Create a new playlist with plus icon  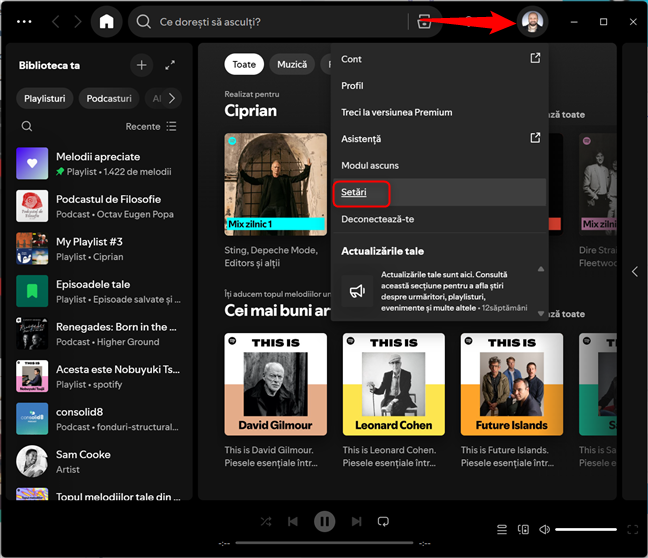[x=141, y=65]
